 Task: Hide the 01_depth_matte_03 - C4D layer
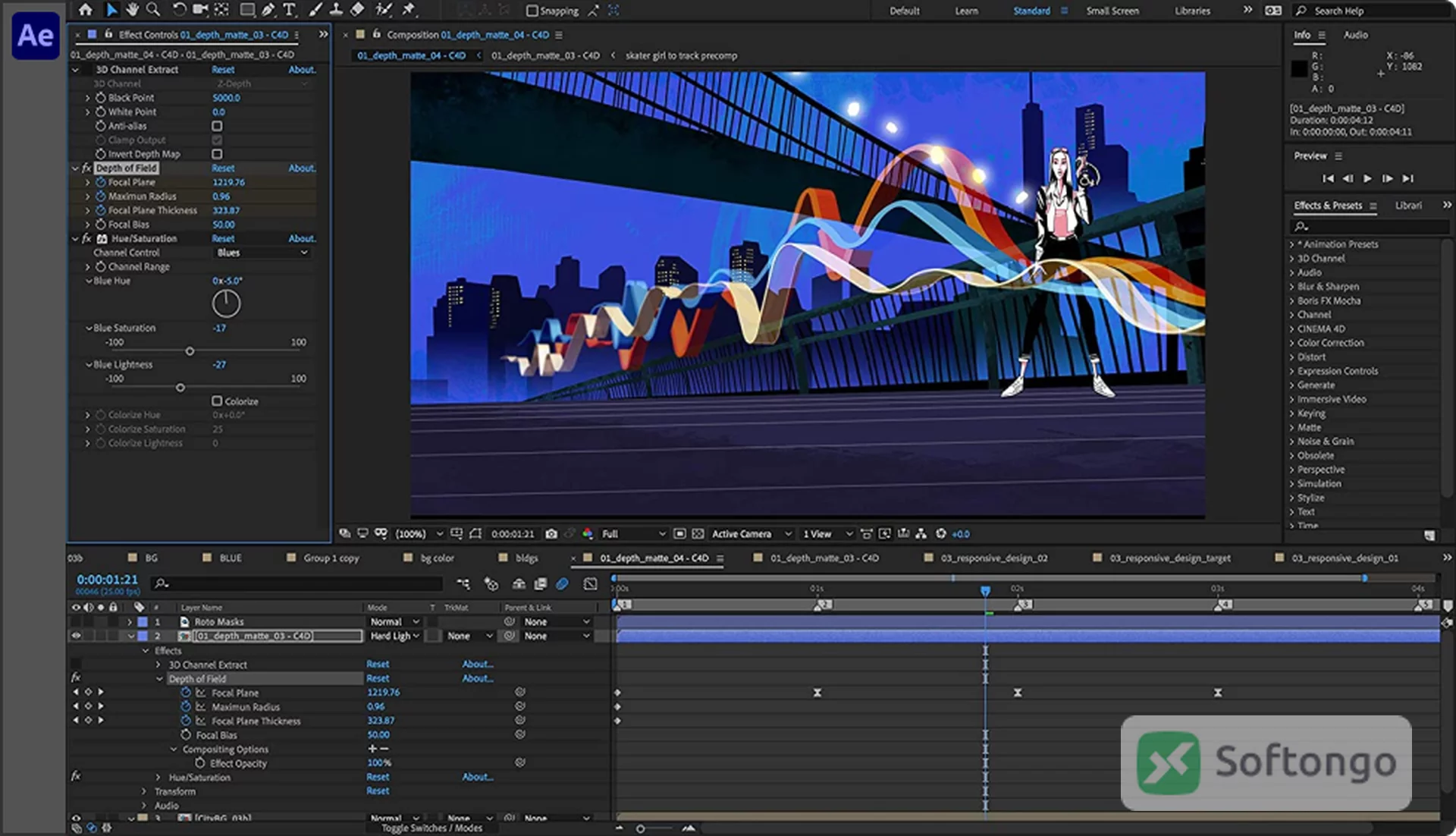[76, 636]
